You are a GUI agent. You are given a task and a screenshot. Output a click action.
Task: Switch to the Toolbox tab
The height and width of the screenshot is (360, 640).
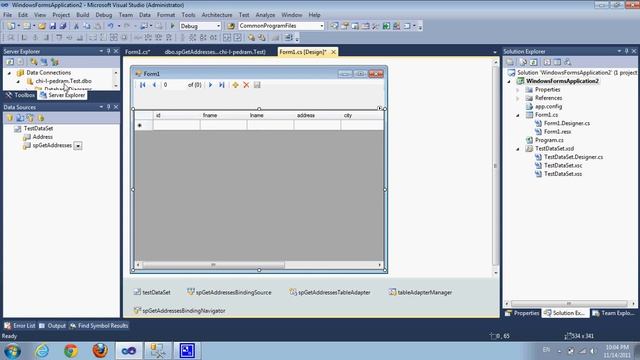(x=20, y=95)
